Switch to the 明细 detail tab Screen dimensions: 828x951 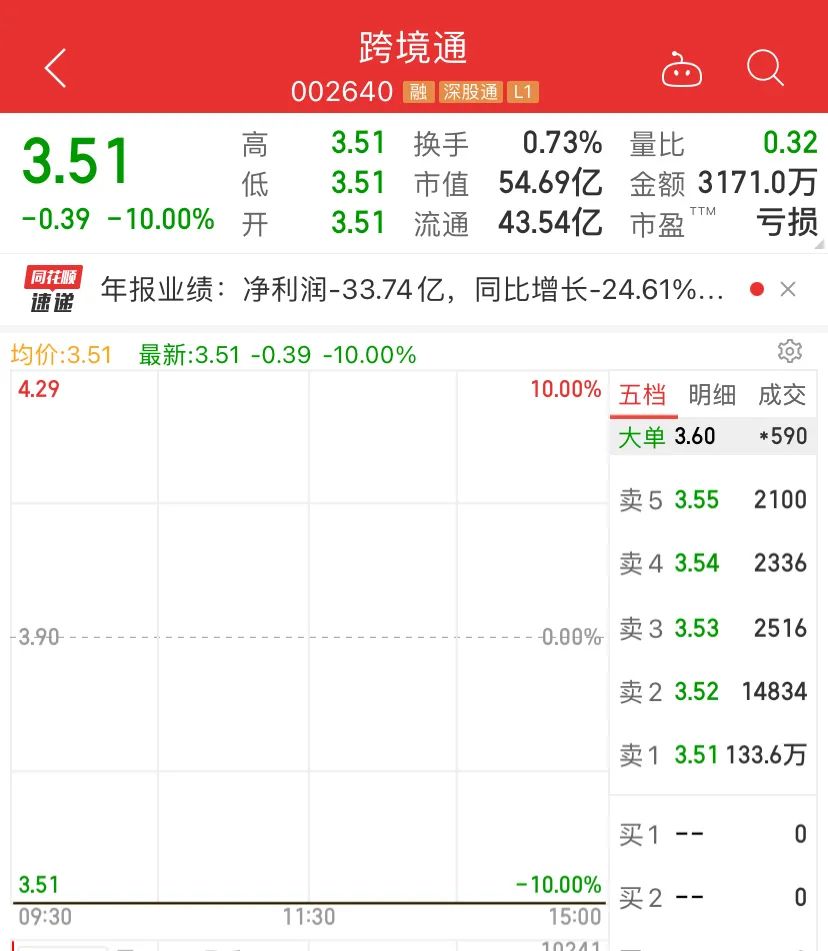point(712,395)
